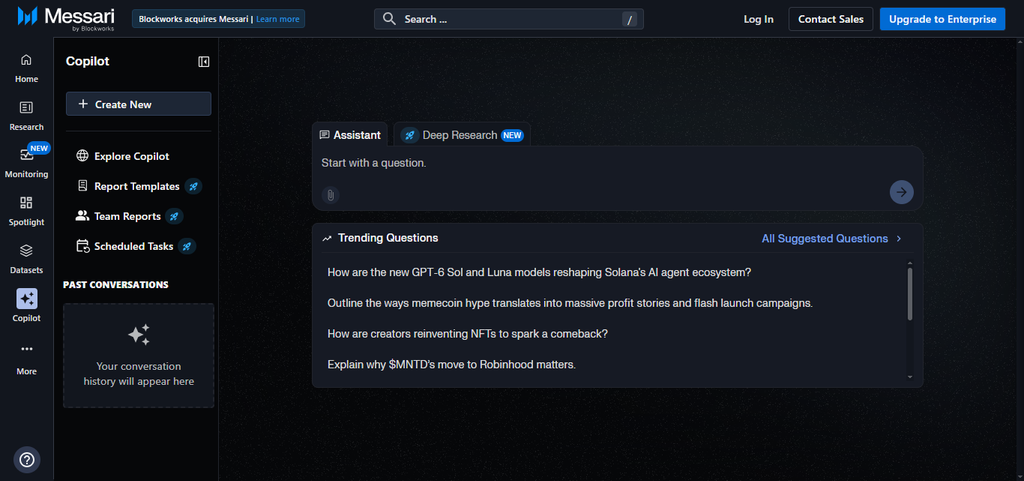The width and height of the screenshot is (1024, 481).
Task: Click the NEW badge on Deep Research
Action: (x=512, y=135)
